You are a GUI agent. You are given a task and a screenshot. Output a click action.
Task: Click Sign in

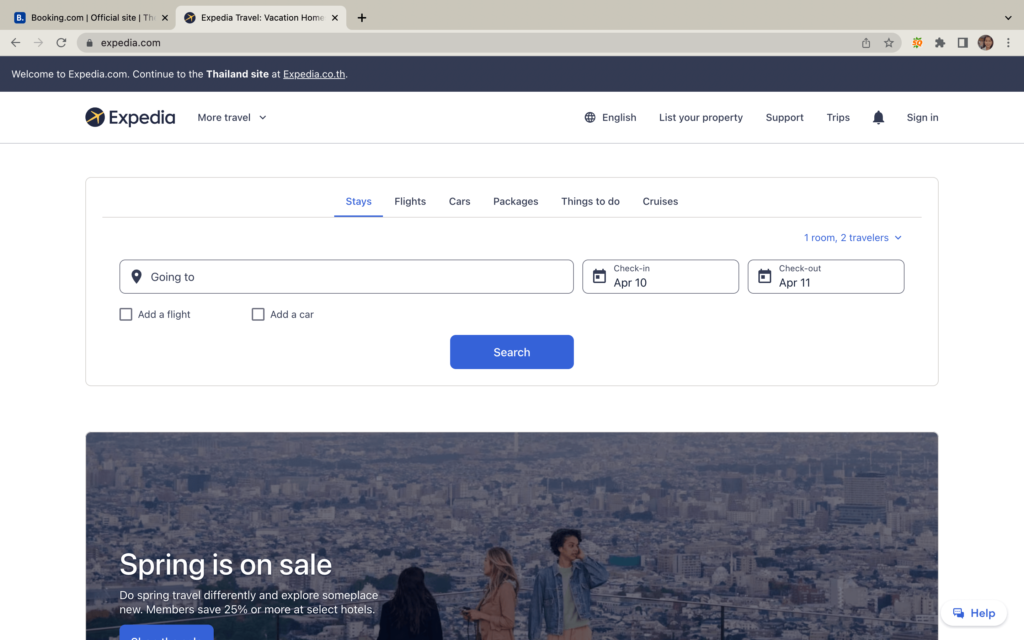(x=922, y=118)
